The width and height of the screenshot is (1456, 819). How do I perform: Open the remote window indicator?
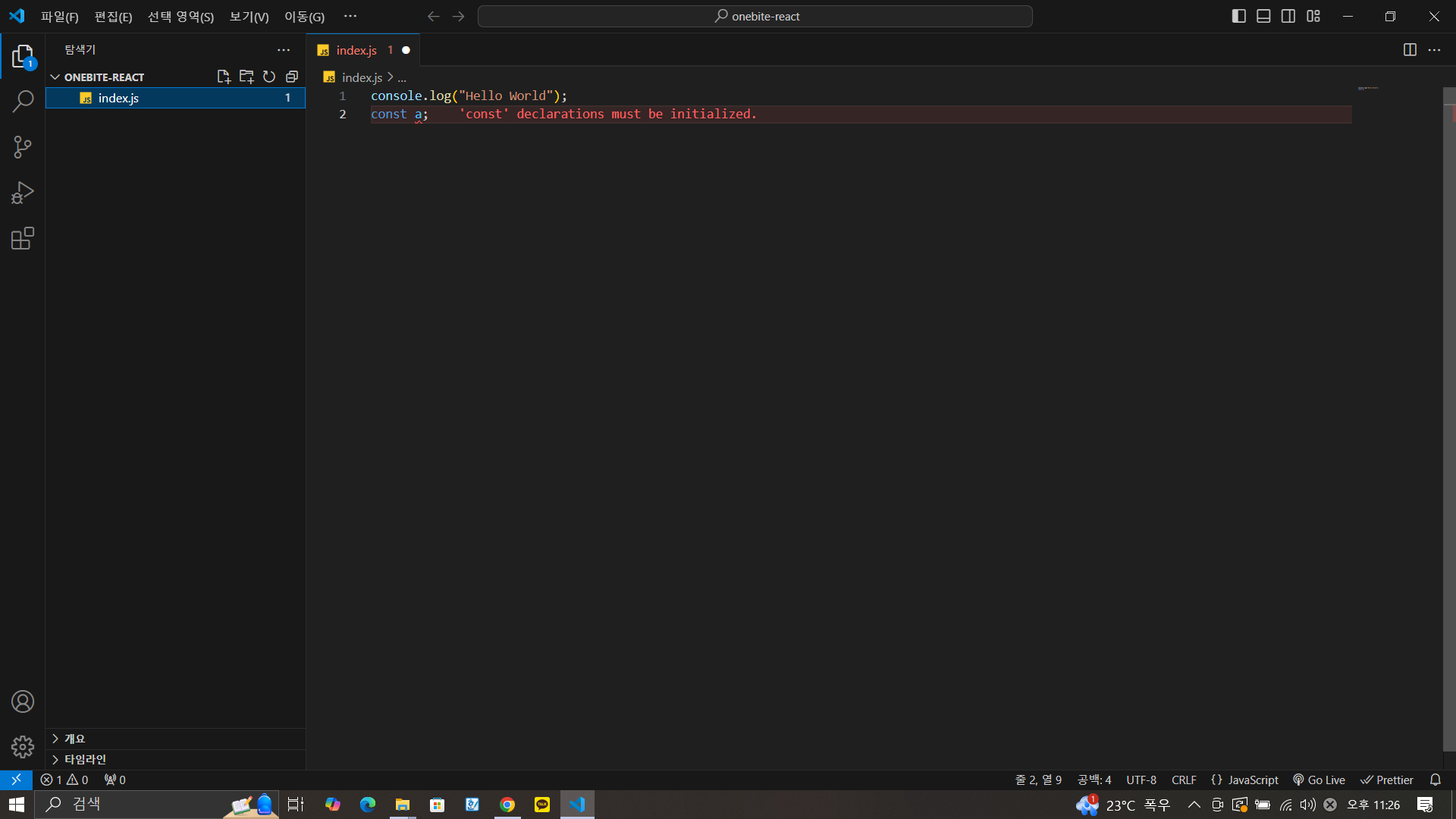click(x=16, y=780)
